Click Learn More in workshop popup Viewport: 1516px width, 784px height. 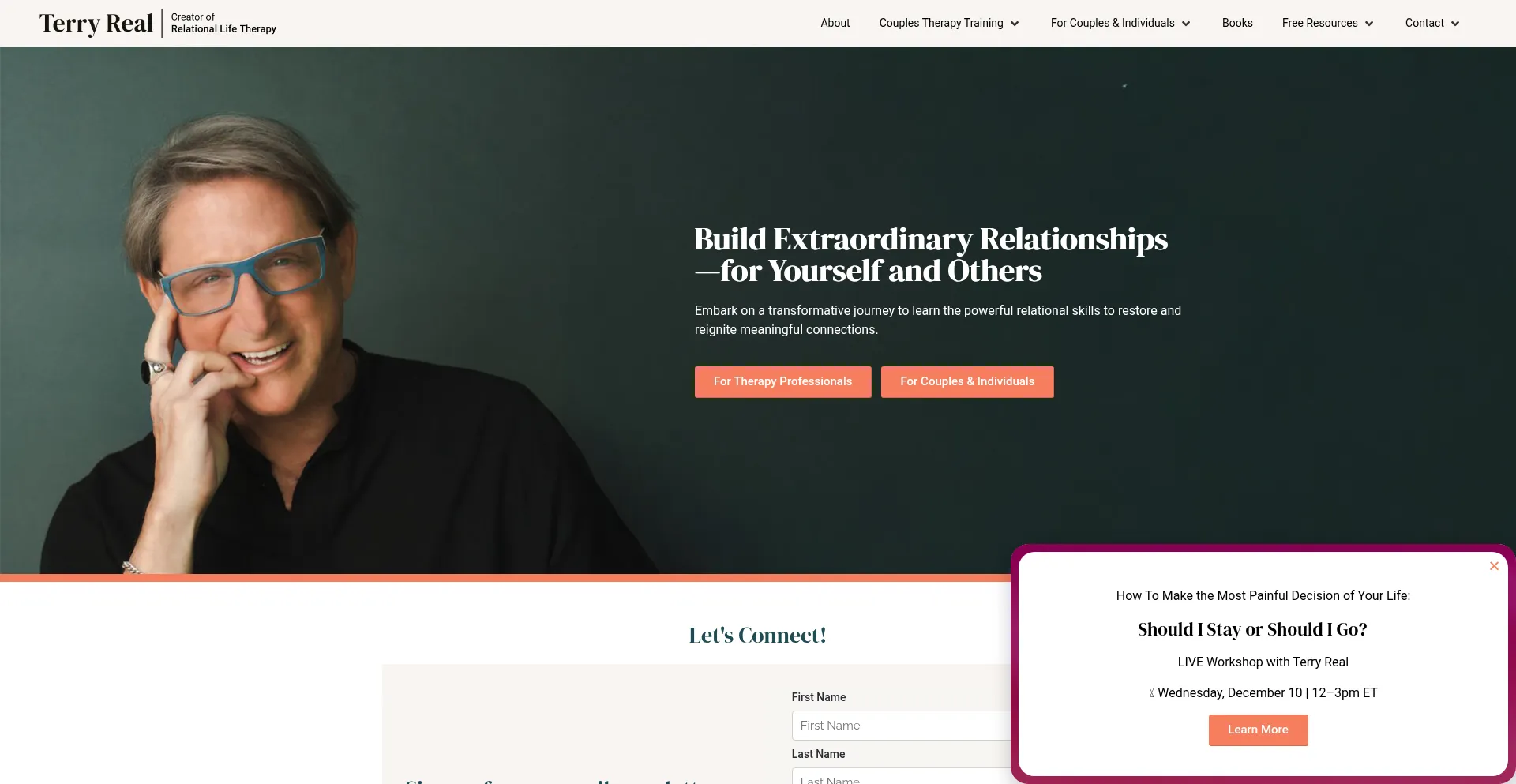click(x=1258, y=730)
